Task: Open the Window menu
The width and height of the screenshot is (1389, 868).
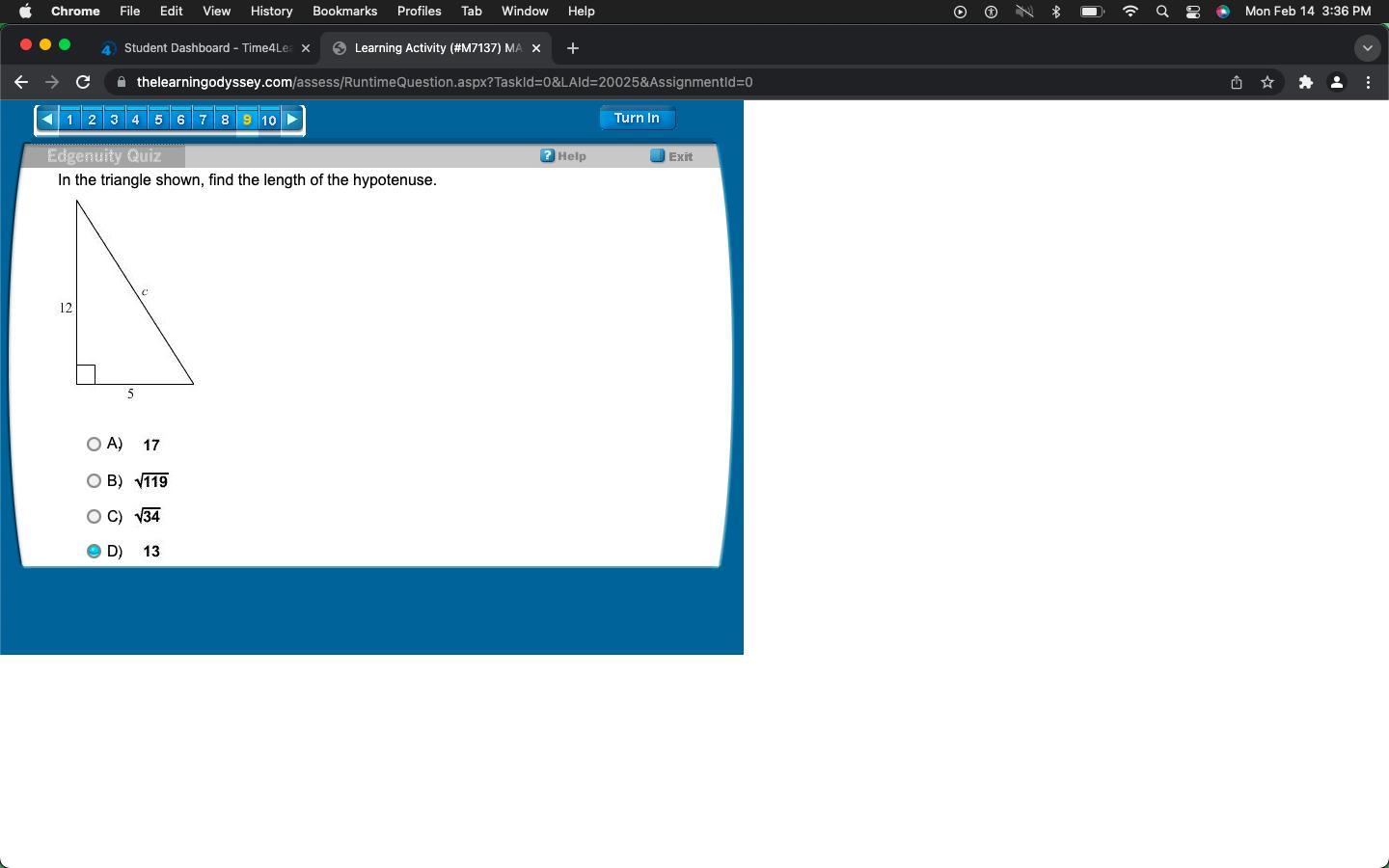Action: coord(525,12)
